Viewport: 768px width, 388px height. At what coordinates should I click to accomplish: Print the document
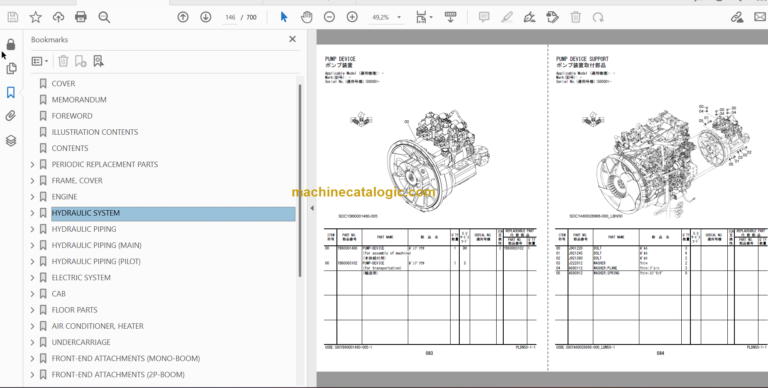81,18
